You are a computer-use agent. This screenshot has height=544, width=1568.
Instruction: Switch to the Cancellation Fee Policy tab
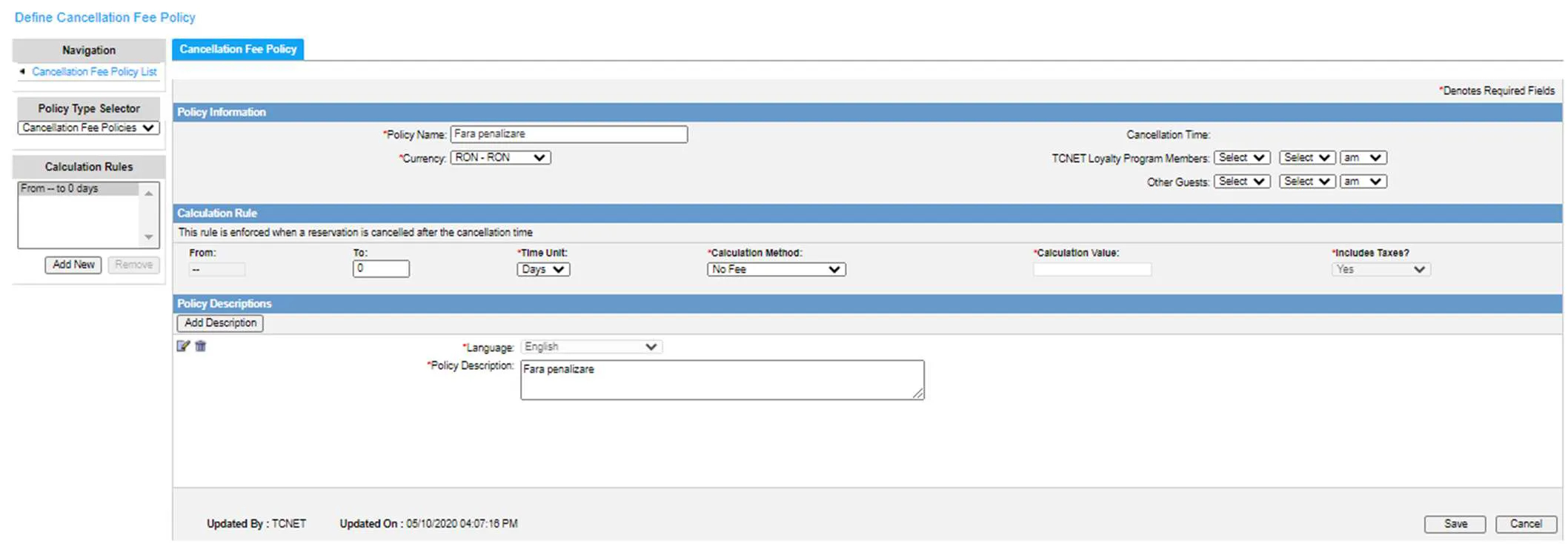click(238, 49)
